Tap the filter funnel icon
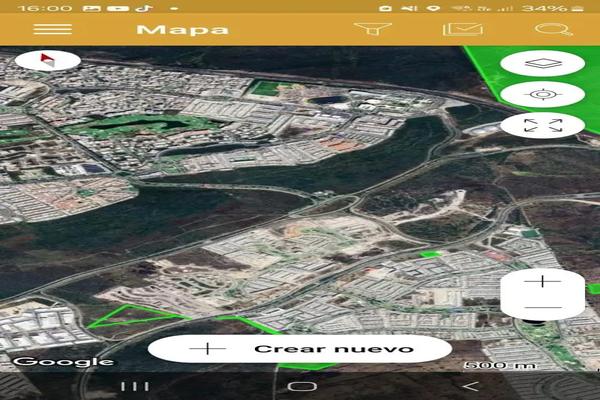This screenshot has width=600, height=400. (x=372, y=29)
